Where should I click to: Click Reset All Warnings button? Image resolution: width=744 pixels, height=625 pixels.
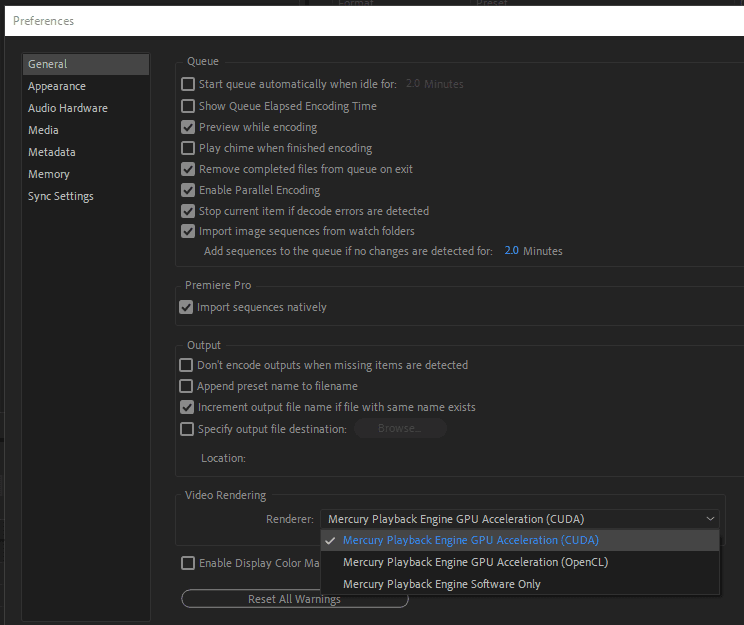pos(294,599)
